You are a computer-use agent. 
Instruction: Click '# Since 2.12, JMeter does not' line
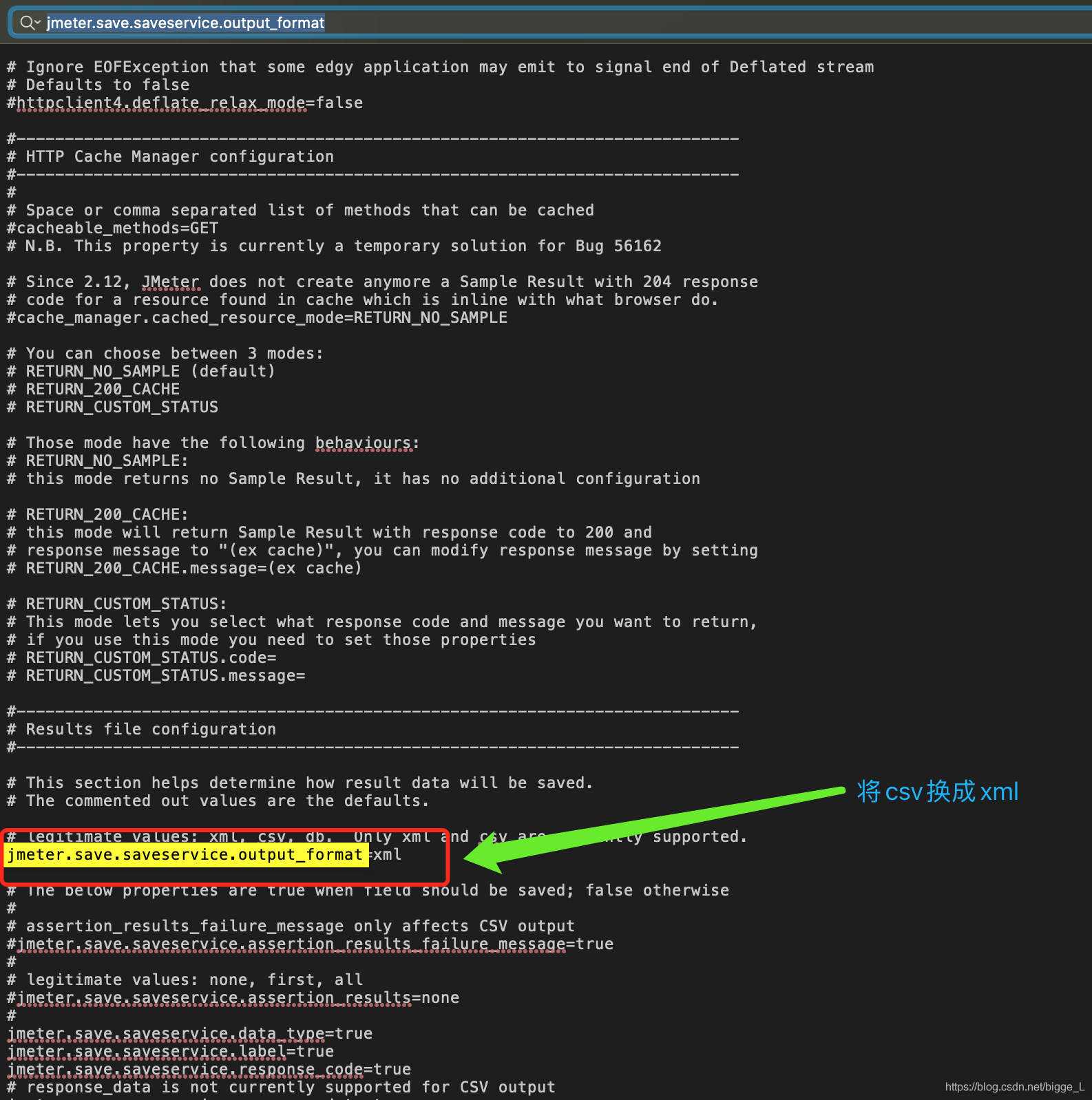[x=382, y=282]
